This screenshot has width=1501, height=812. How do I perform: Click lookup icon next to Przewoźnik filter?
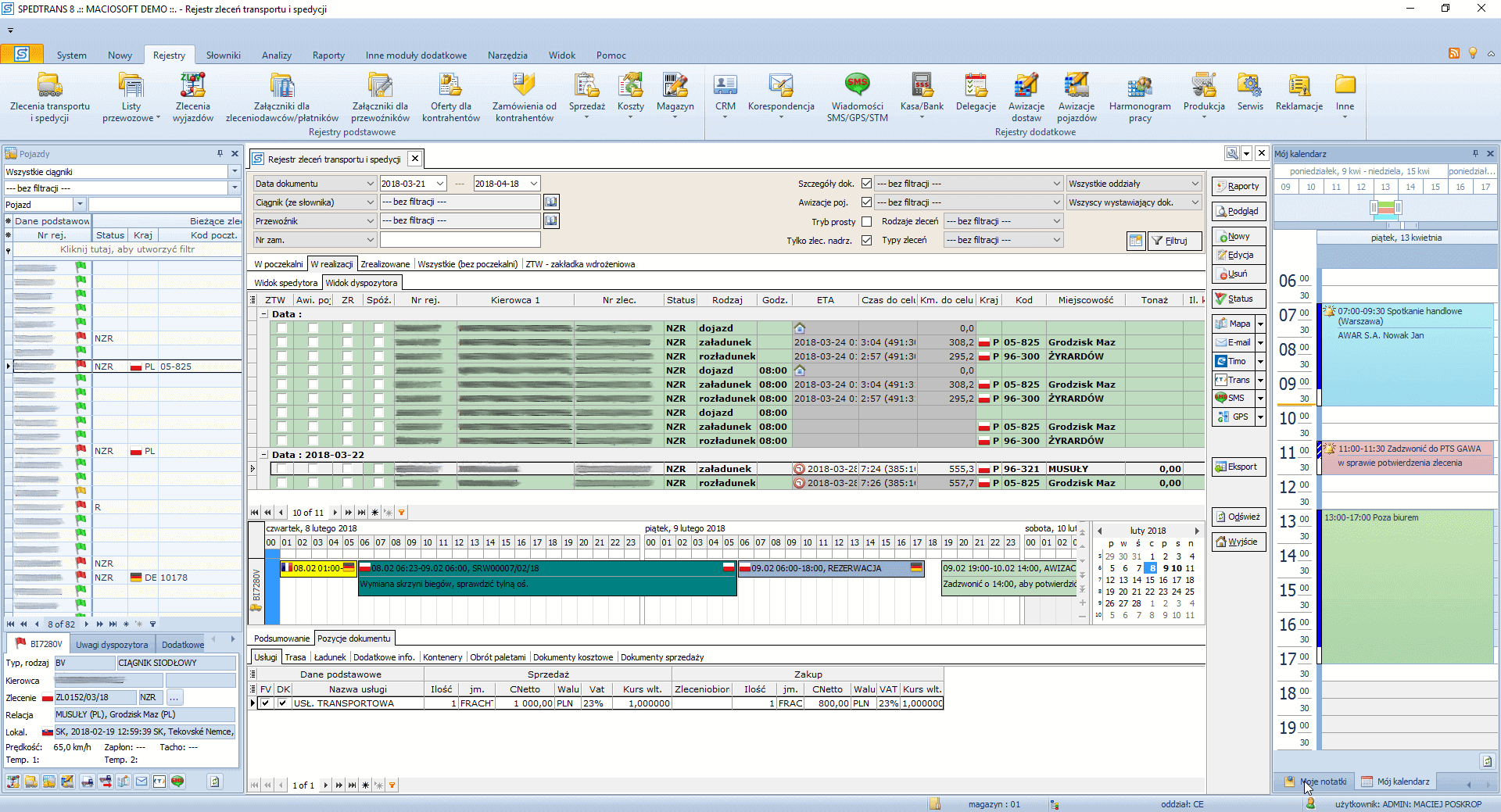point(551,220)
